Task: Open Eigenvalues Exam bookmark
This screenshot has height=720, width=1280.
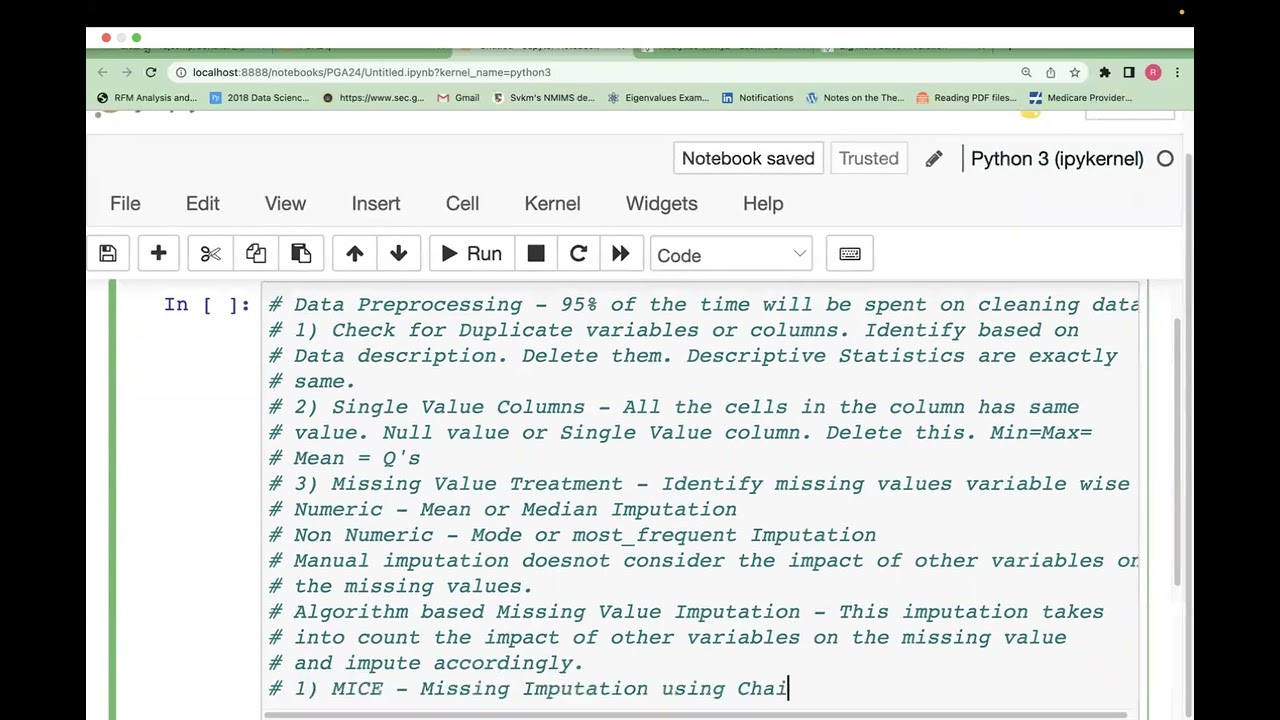Action: pos(658,98)
